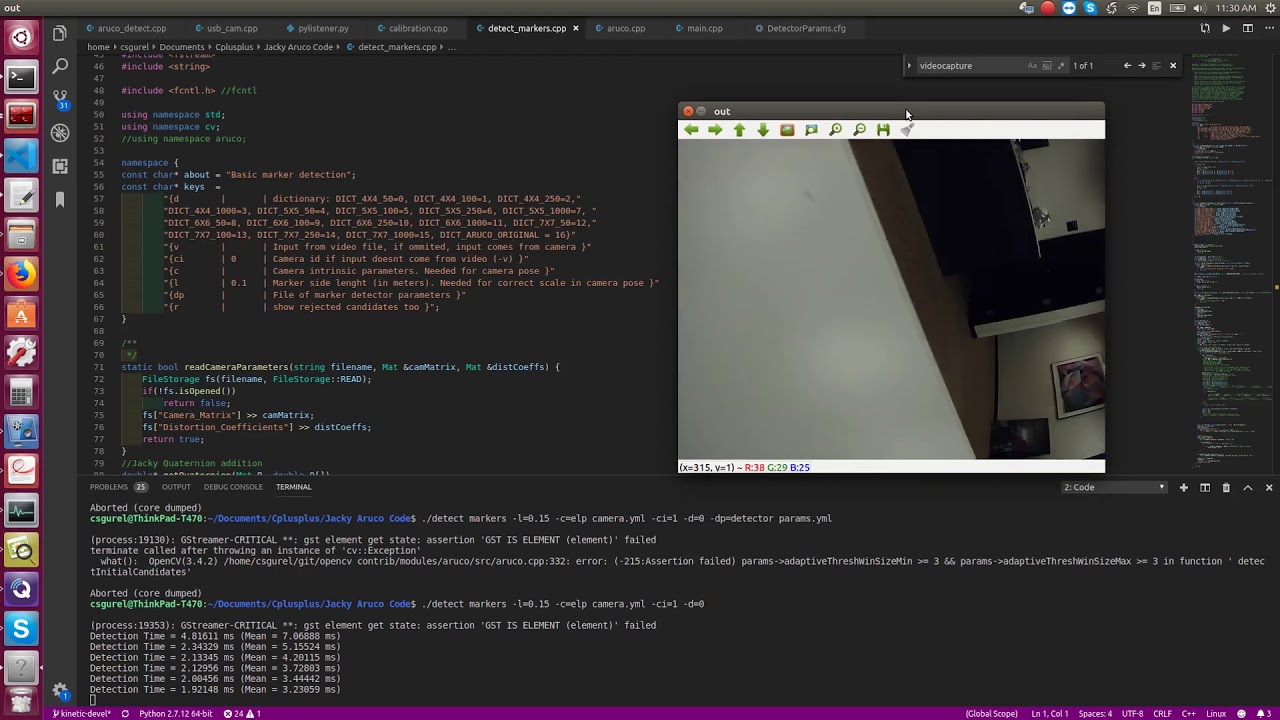Image resolution: width=1280 pixels, height=720 pixels.
Task: Go to next find match
Action: coord(1142,66)
